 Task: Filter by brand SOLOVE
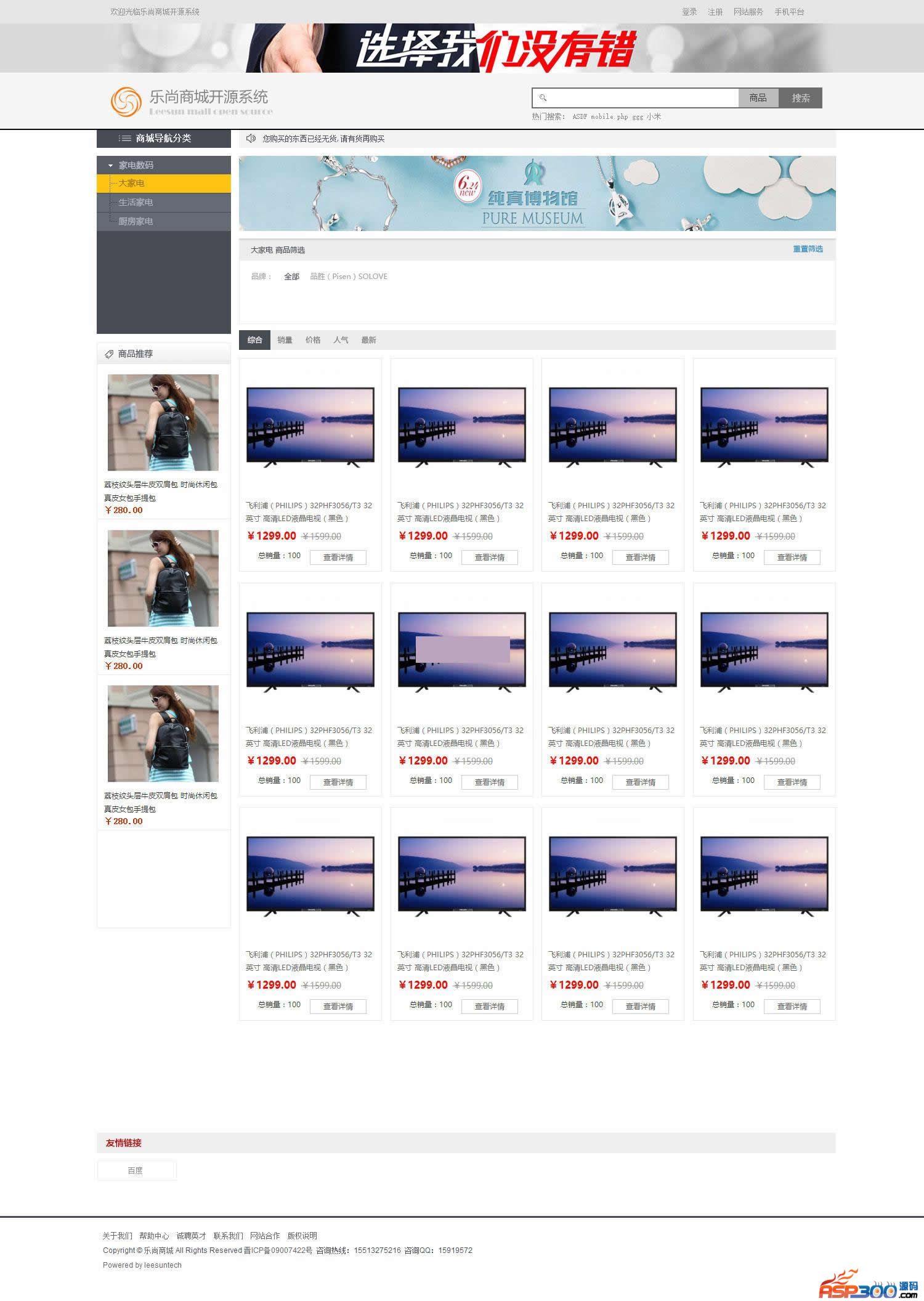click(373, 277)
